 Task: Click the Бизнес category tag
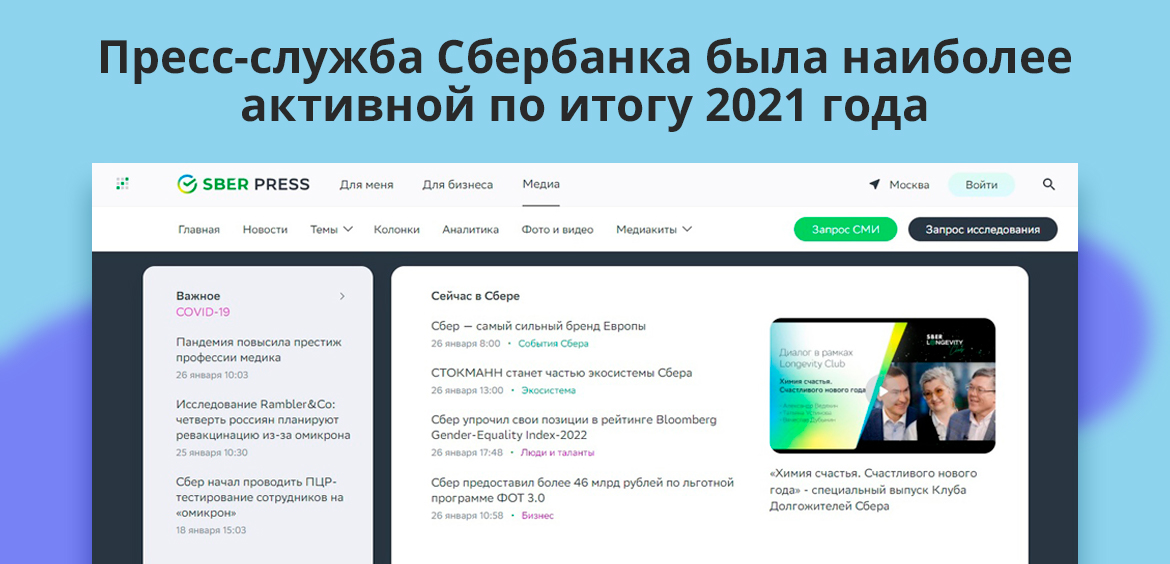click(x=537, y=516)
